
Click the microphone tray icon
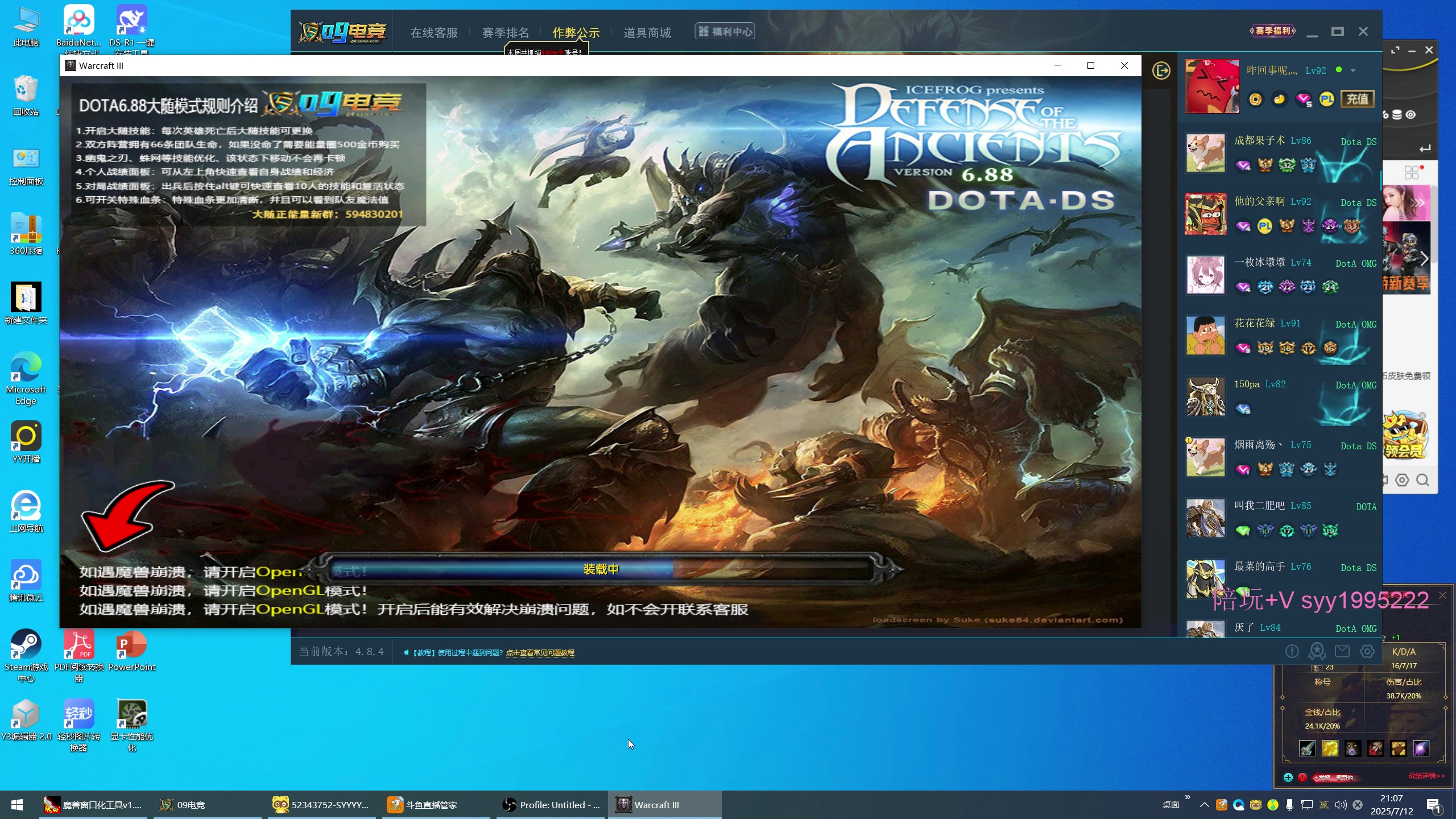(1289, 805)
